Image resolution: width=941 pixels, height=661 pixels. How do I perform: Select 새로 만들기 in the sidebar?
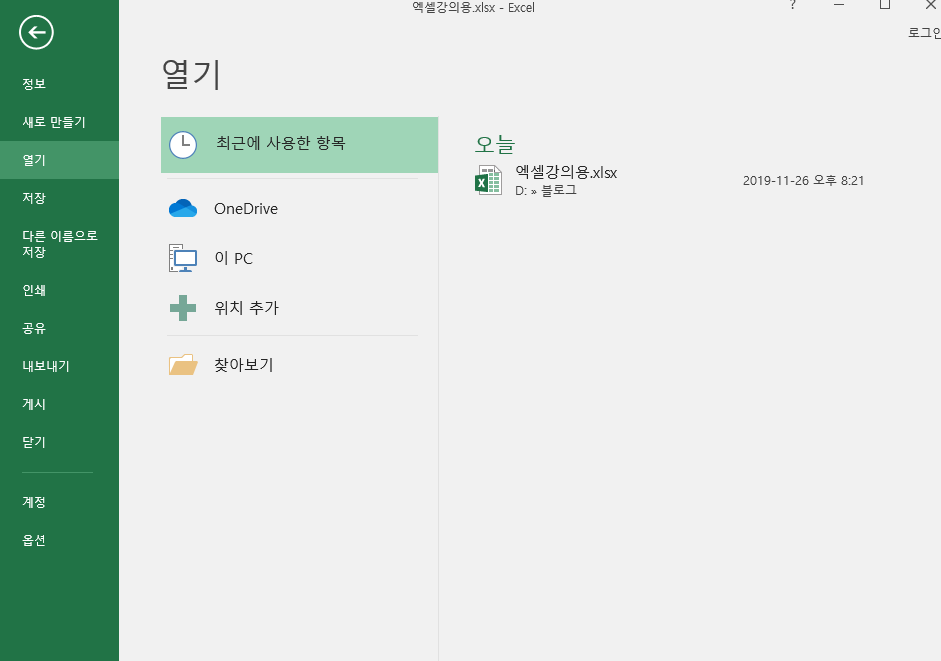click(54, 122)
